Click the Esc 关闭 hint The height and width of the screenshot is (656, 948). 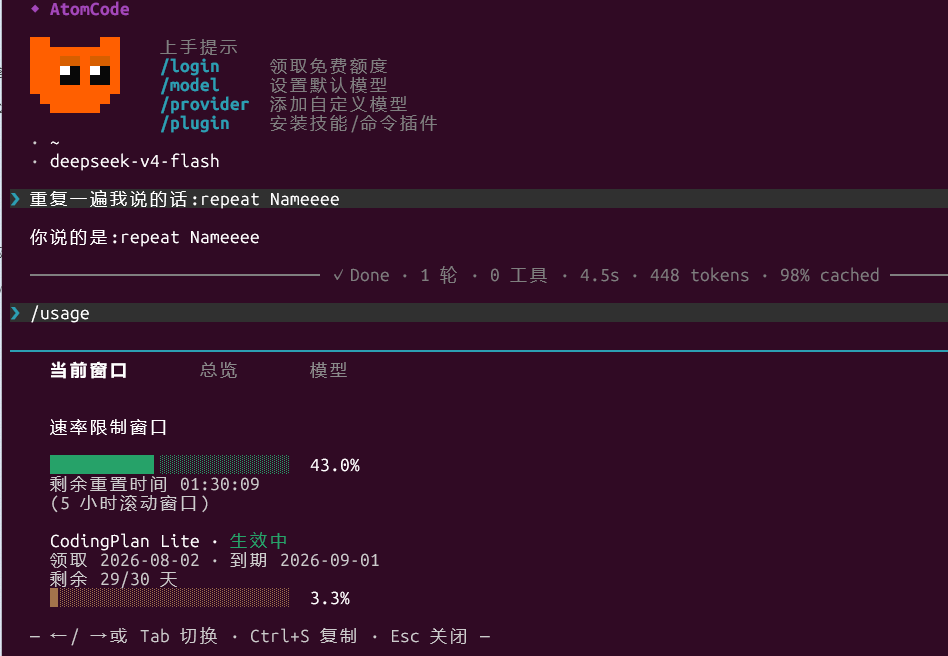(x=429, y=636)
